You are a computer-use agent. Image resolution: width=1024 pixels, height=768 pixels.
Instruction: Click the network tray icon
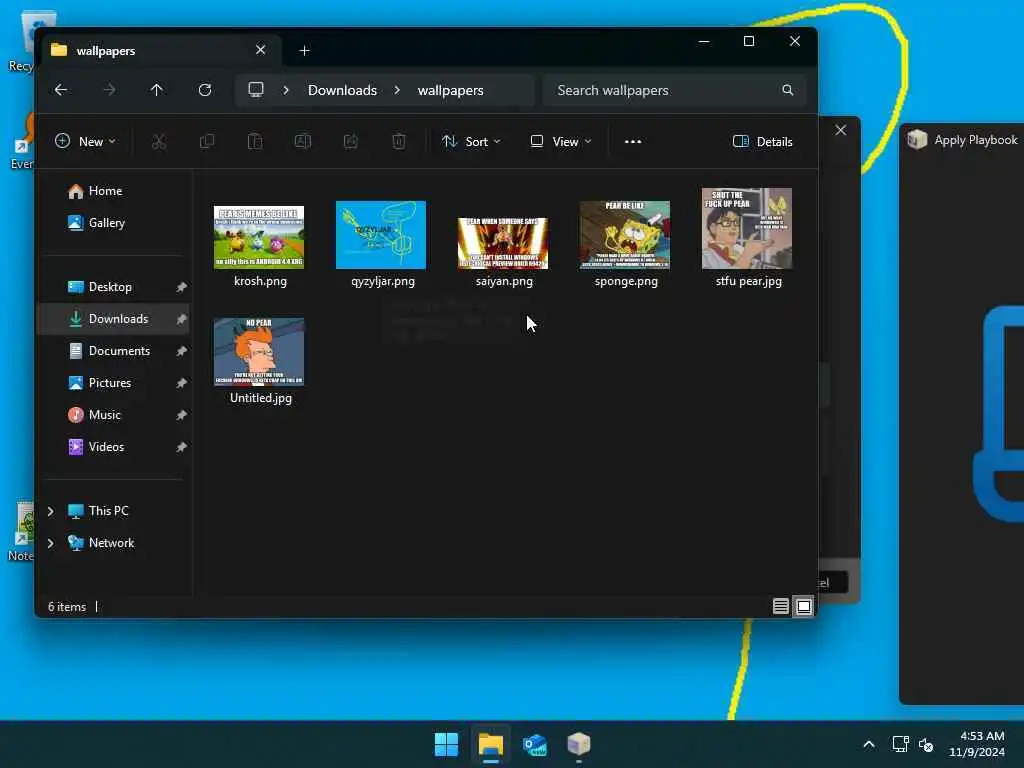tap(901, 744)
